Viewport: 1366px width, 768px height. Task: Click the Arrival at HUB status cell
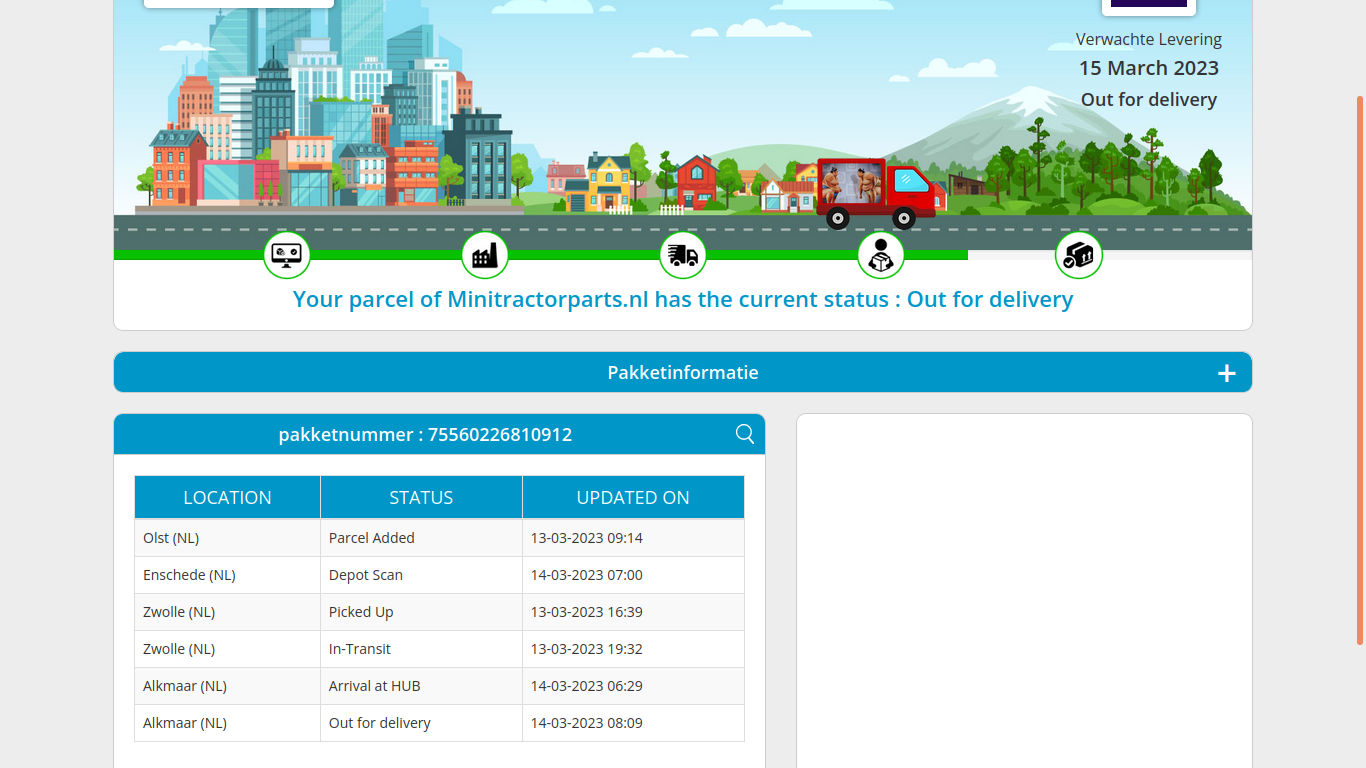coord(421,686)
